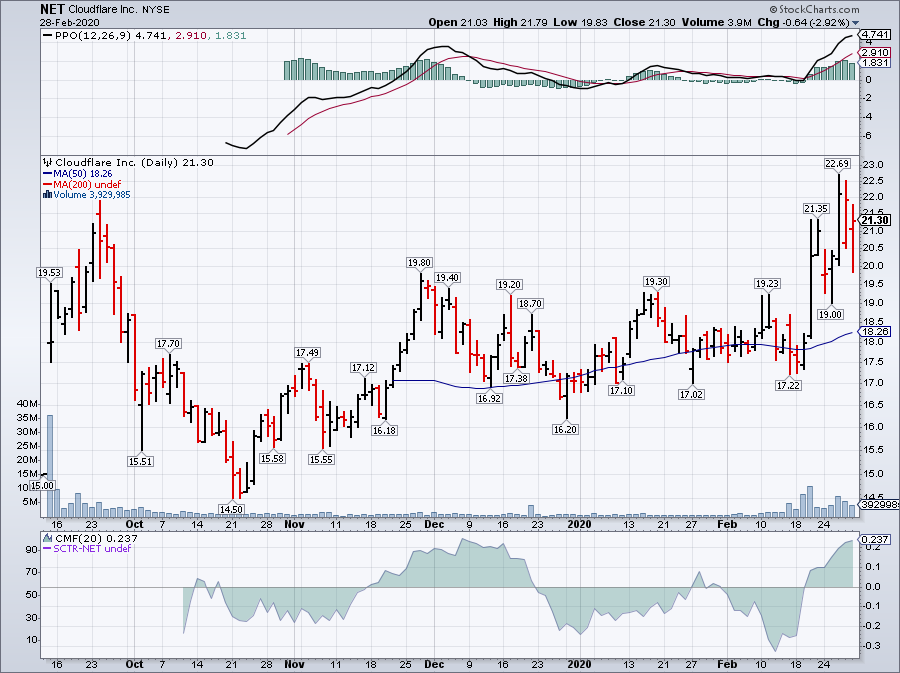Click the 18.26 moving-average tag on right axis
This screenshot has width=900, height=673.
coord(876,332)
